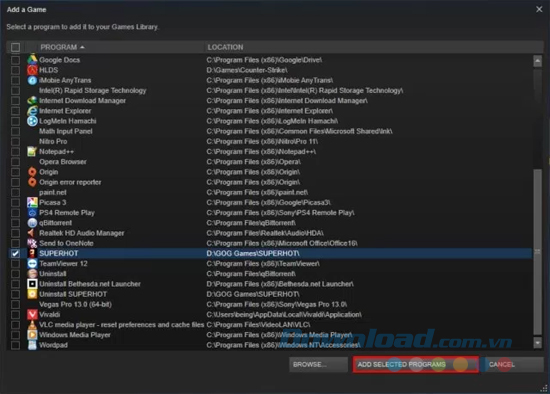Check the paint.net checkbox
Screen dimensions: 550x394
point(15,192)
